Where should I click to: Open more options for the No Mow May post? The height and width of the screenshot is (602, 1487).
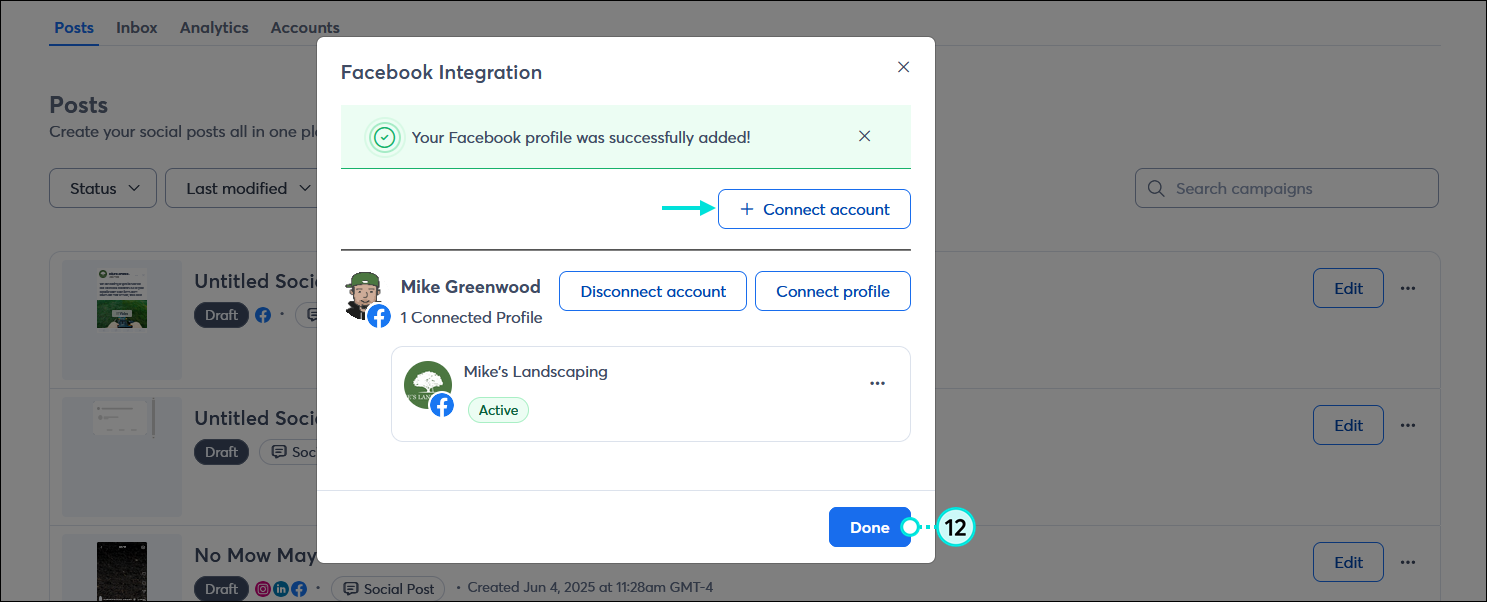point(1408,562)
